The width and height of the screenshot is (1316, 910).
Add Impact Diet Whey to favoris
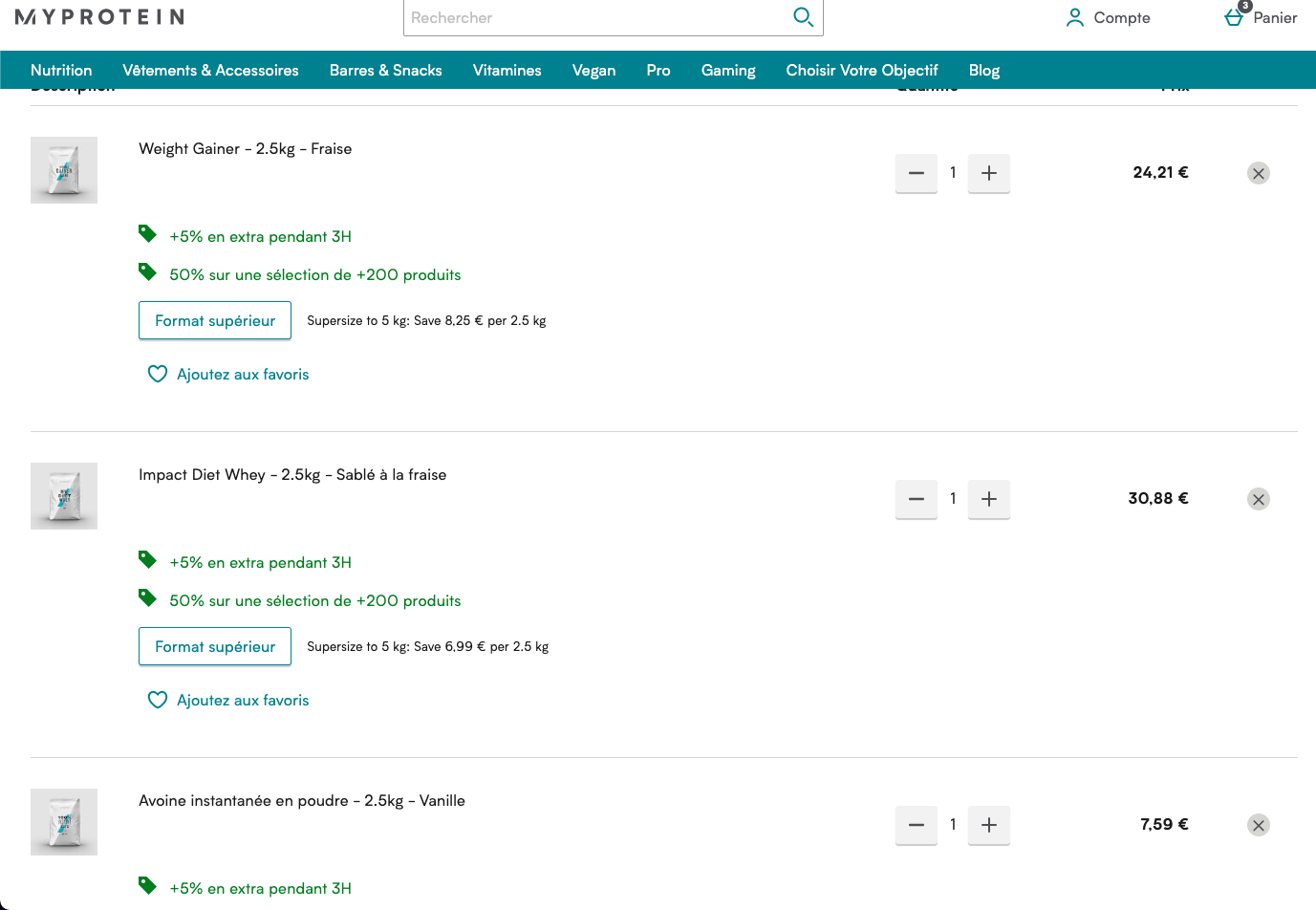pyautogui.click(x=243, y=700)
